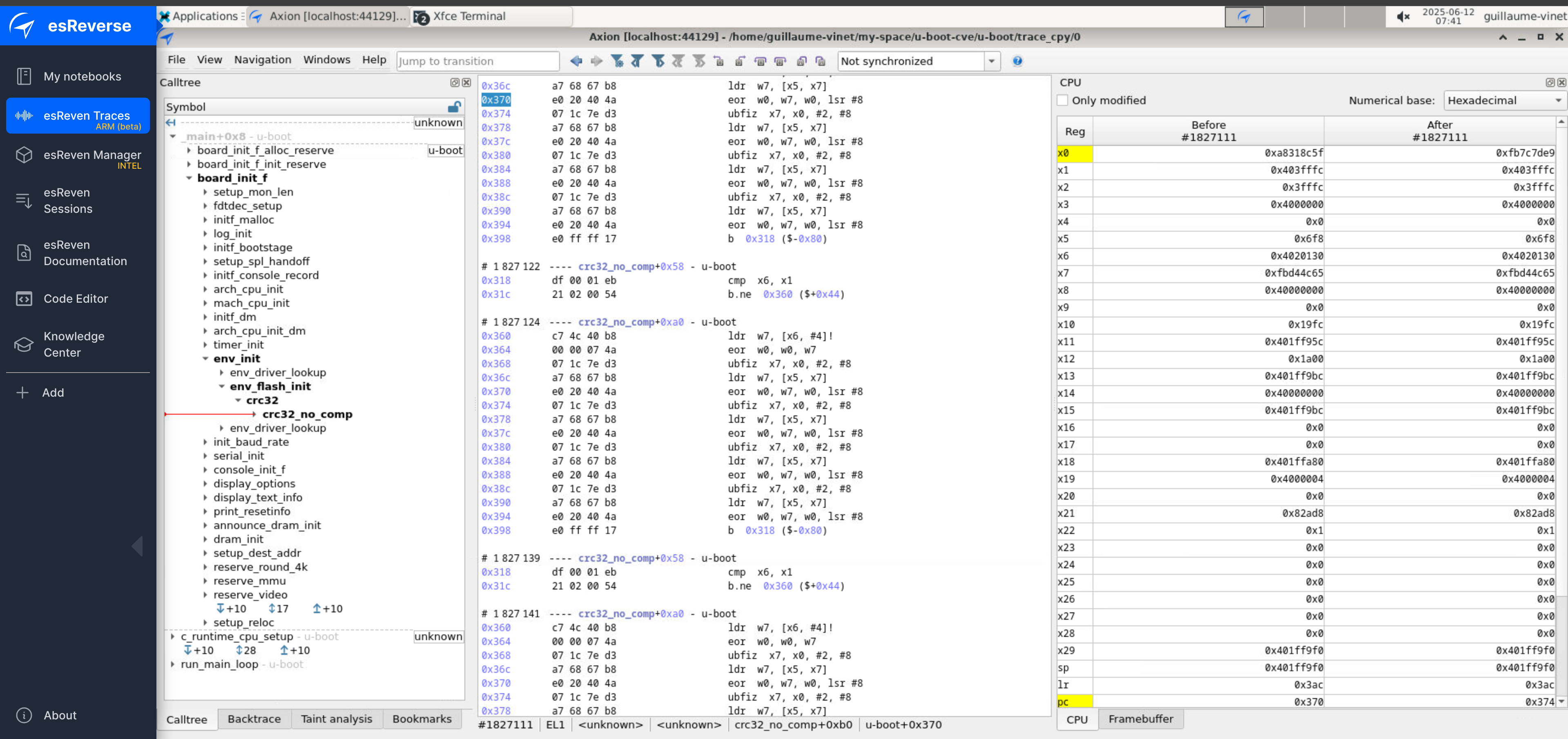Expand the dram_init tree node
Image resolution: width=1568 pixels, height=739 pixels.
pyautogui.click(x=205, y=539)
